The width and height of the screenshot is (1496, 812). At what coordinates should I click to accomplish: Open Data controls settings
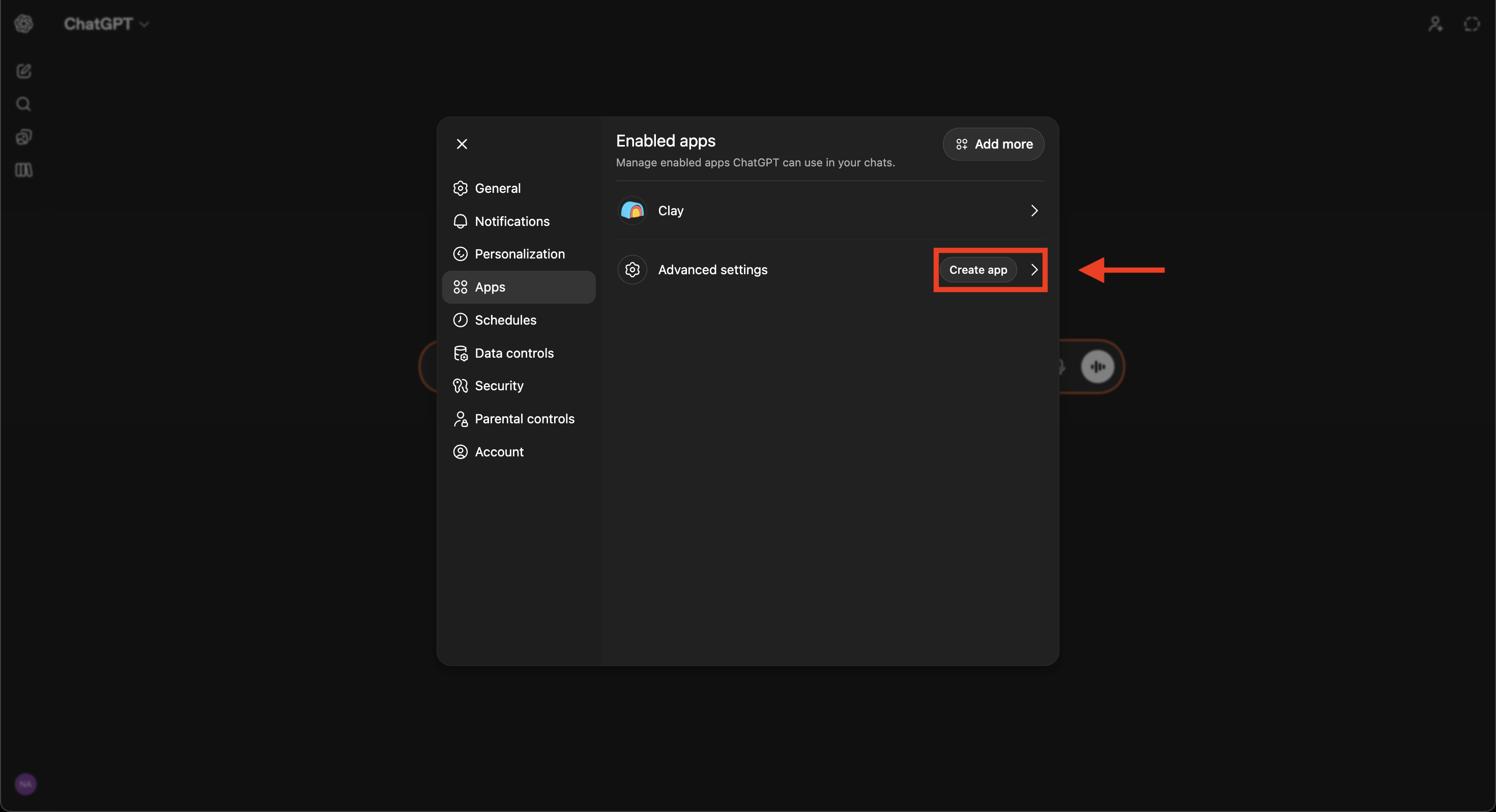(x=519, y=353)
